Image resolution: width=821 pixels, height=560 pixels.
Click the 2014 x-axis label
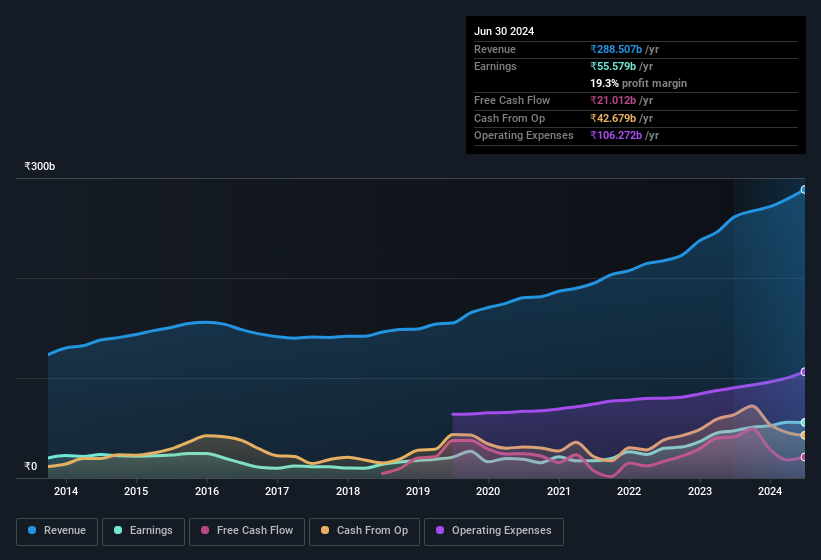66,491
